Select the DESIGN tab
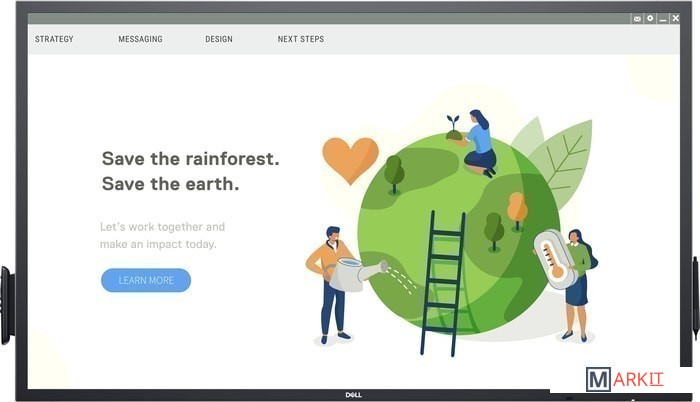700x402 pixels. [x=219, y=39]
